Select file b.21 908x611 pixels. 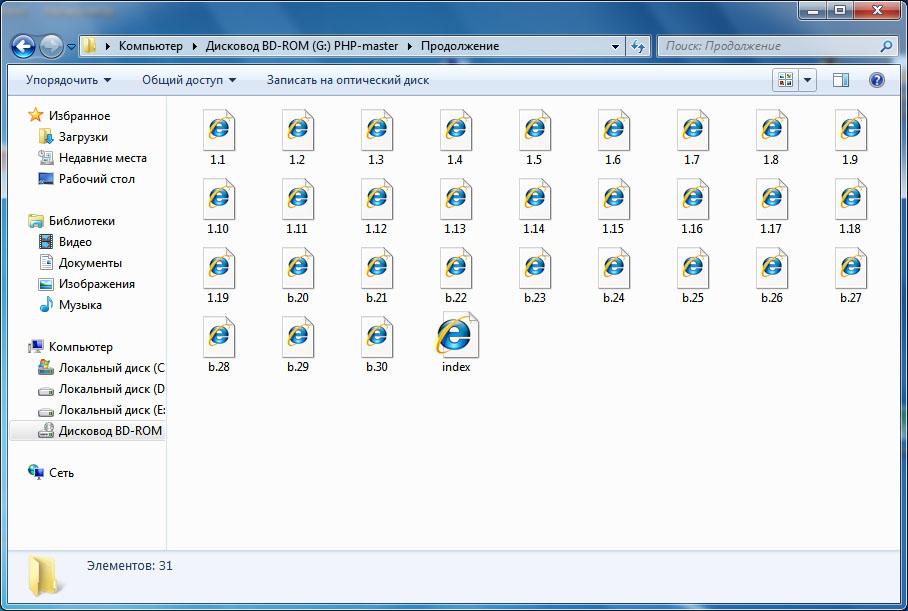tap(376, 275)
